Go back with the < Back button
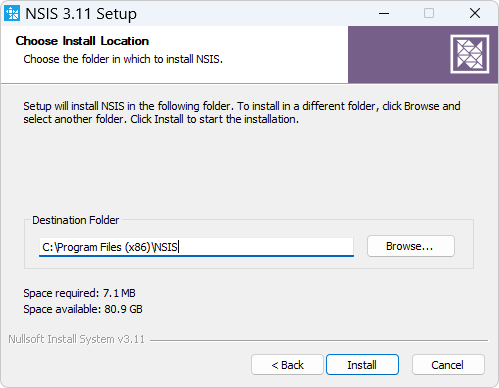Viewport: 499px width, 388px height. tap(287, 365)
